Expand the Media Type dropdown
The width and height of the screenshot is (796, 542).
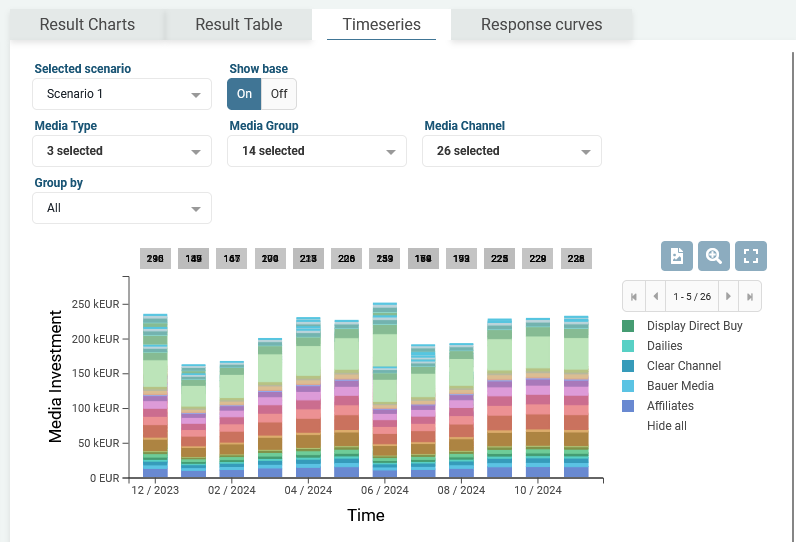coord(122,151)
